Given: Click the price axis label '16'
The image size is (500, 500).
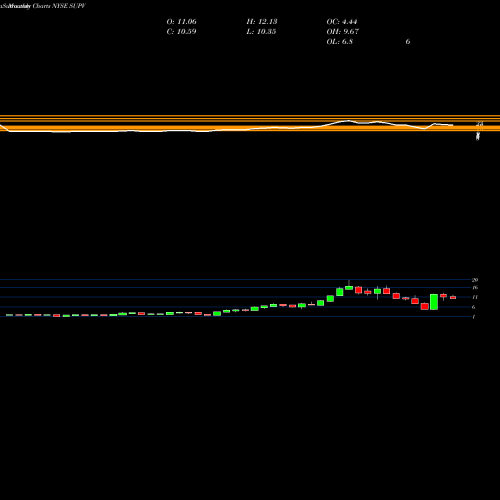Looking at the screenshot, I should [475, 288].
